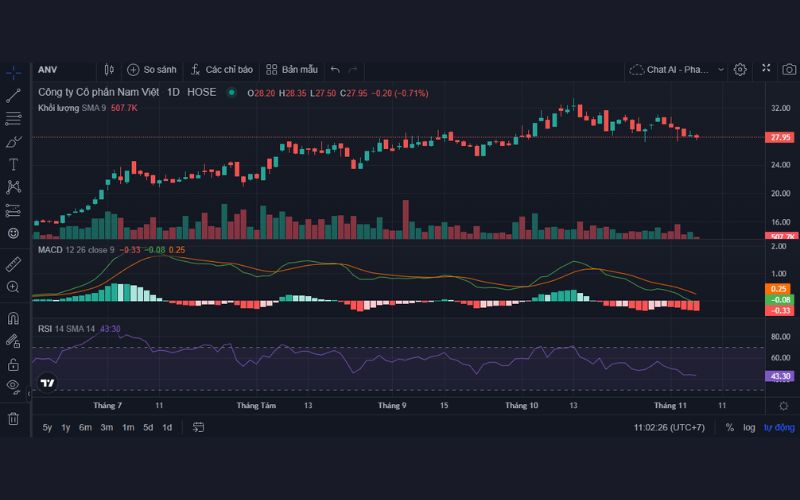Open chart settings gear icon
Image resolution: width=800 pixels, height=500 pixels.
point(740,69)
